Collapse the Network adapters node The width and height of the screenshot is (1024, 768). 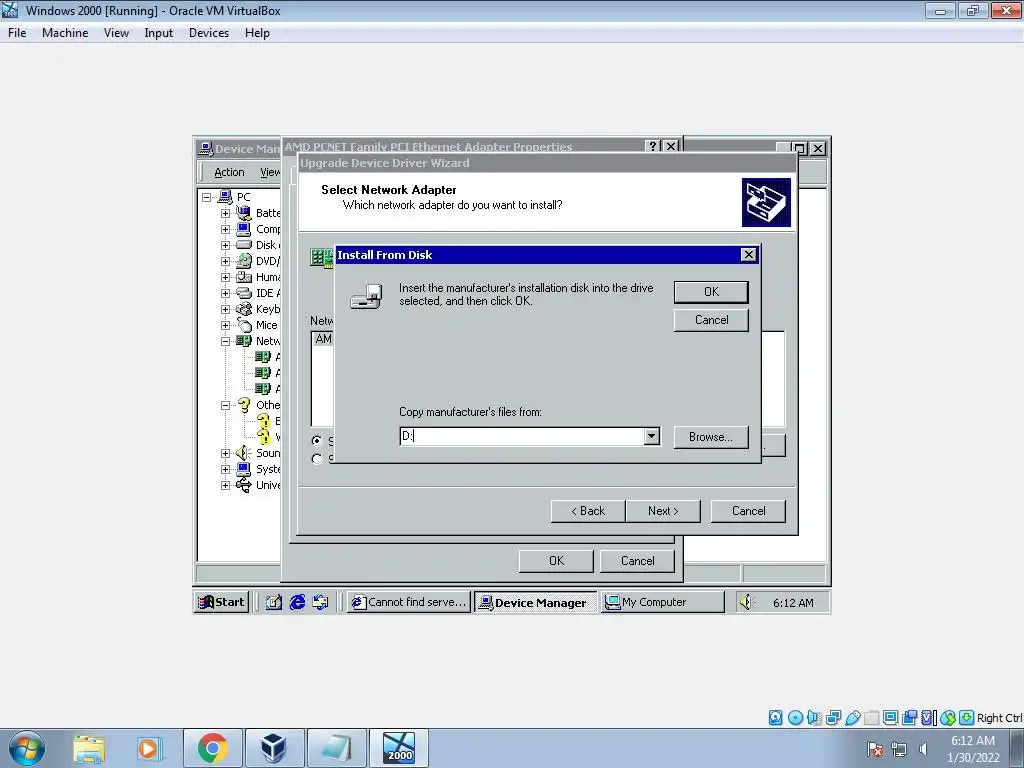pyautogui.click(x=225, y=341)
